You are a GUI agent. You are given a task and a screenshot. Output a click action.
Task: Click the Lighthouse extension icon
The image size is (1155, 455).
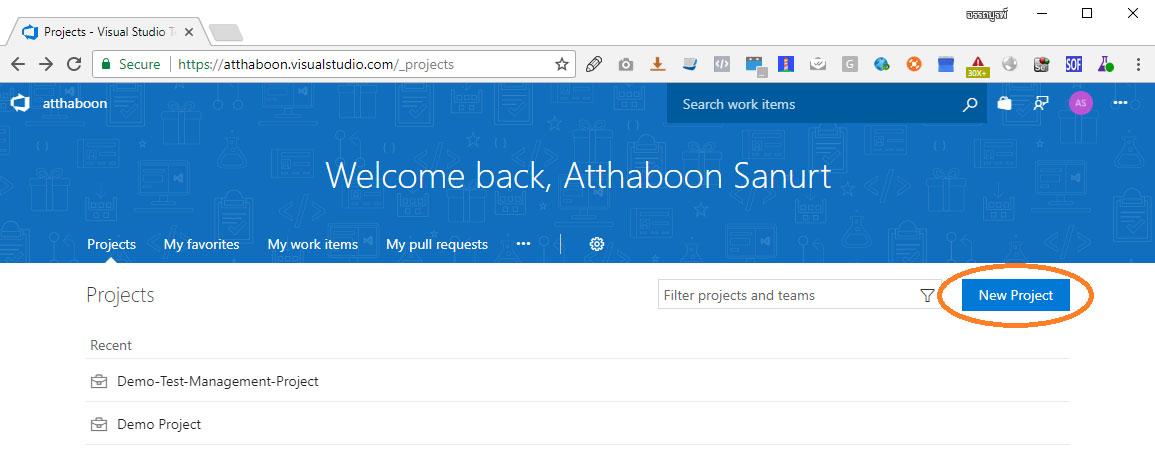click(786, 64)
